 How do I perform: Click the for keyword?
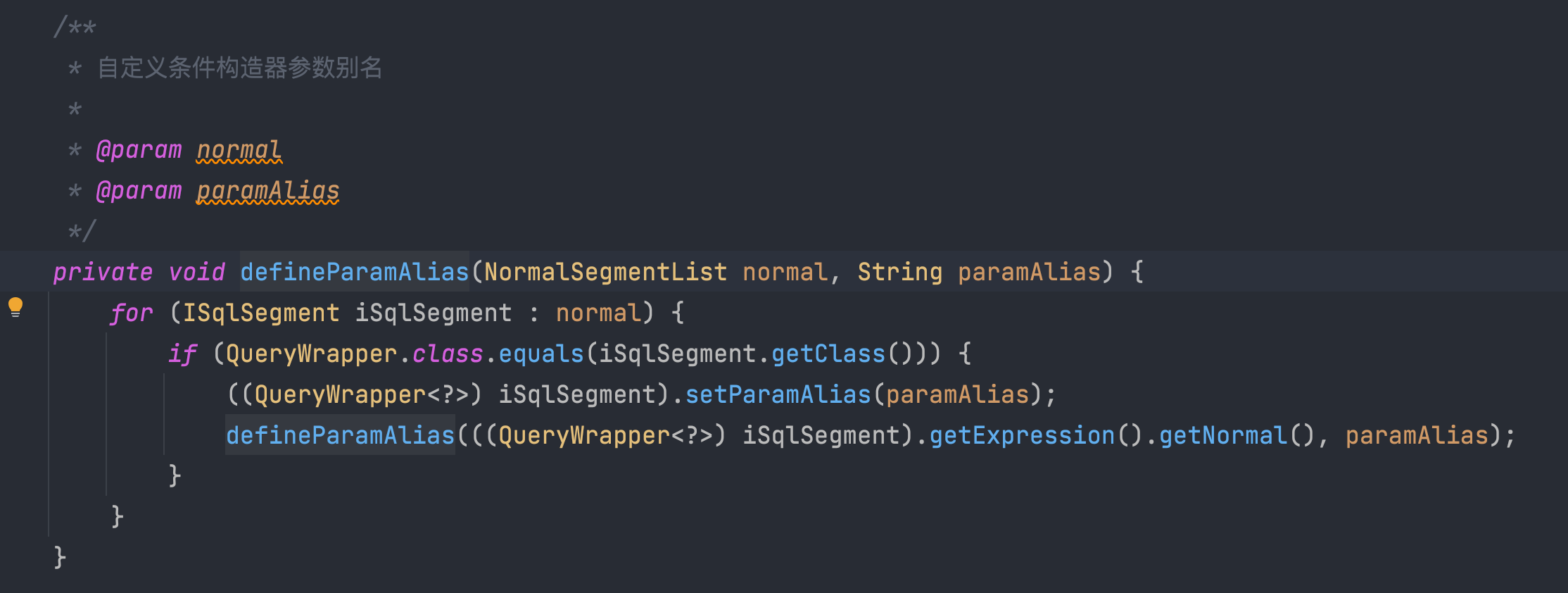click(132, 313)
